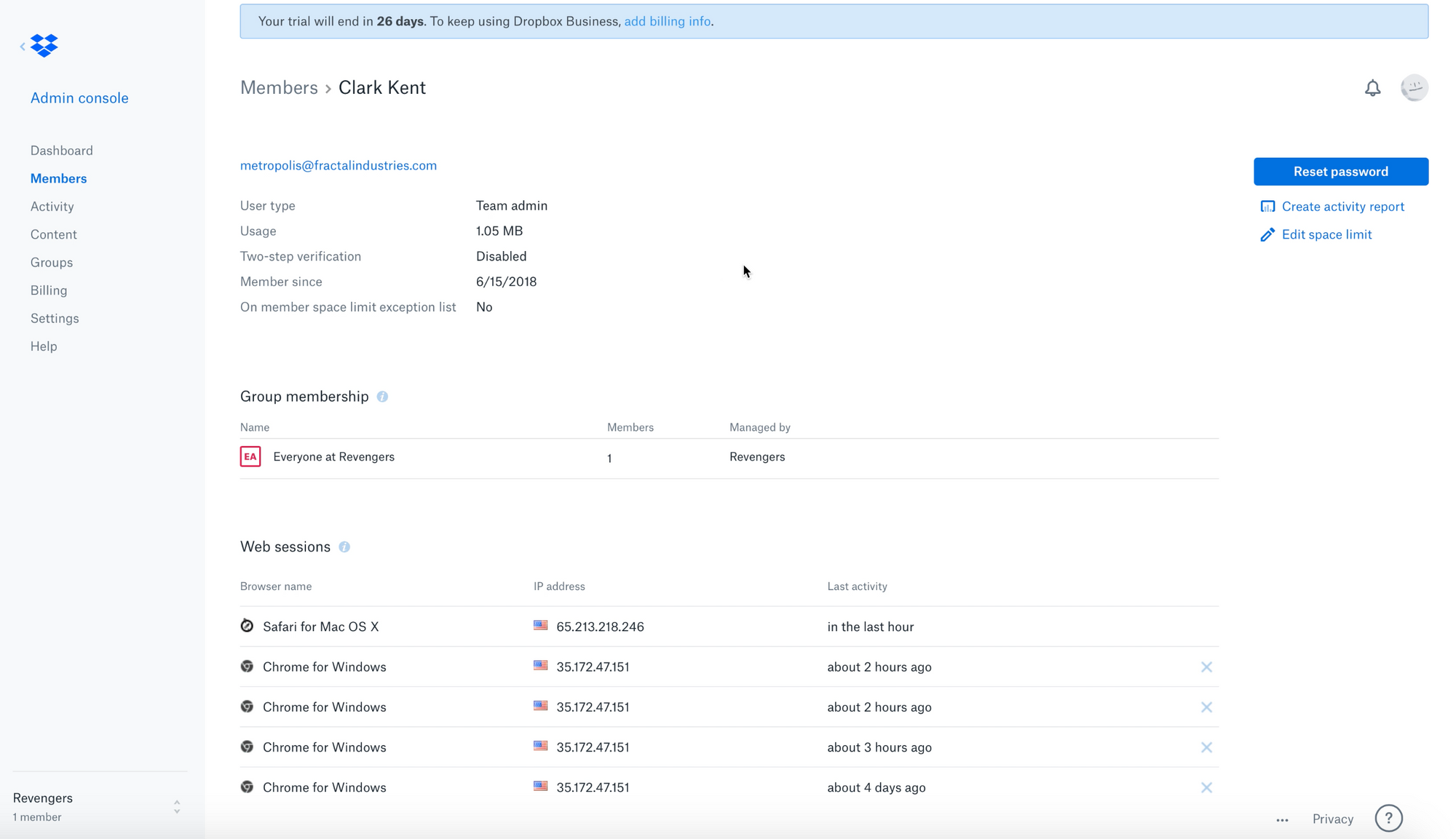Click the EA group badge icon

pos(250,456)
